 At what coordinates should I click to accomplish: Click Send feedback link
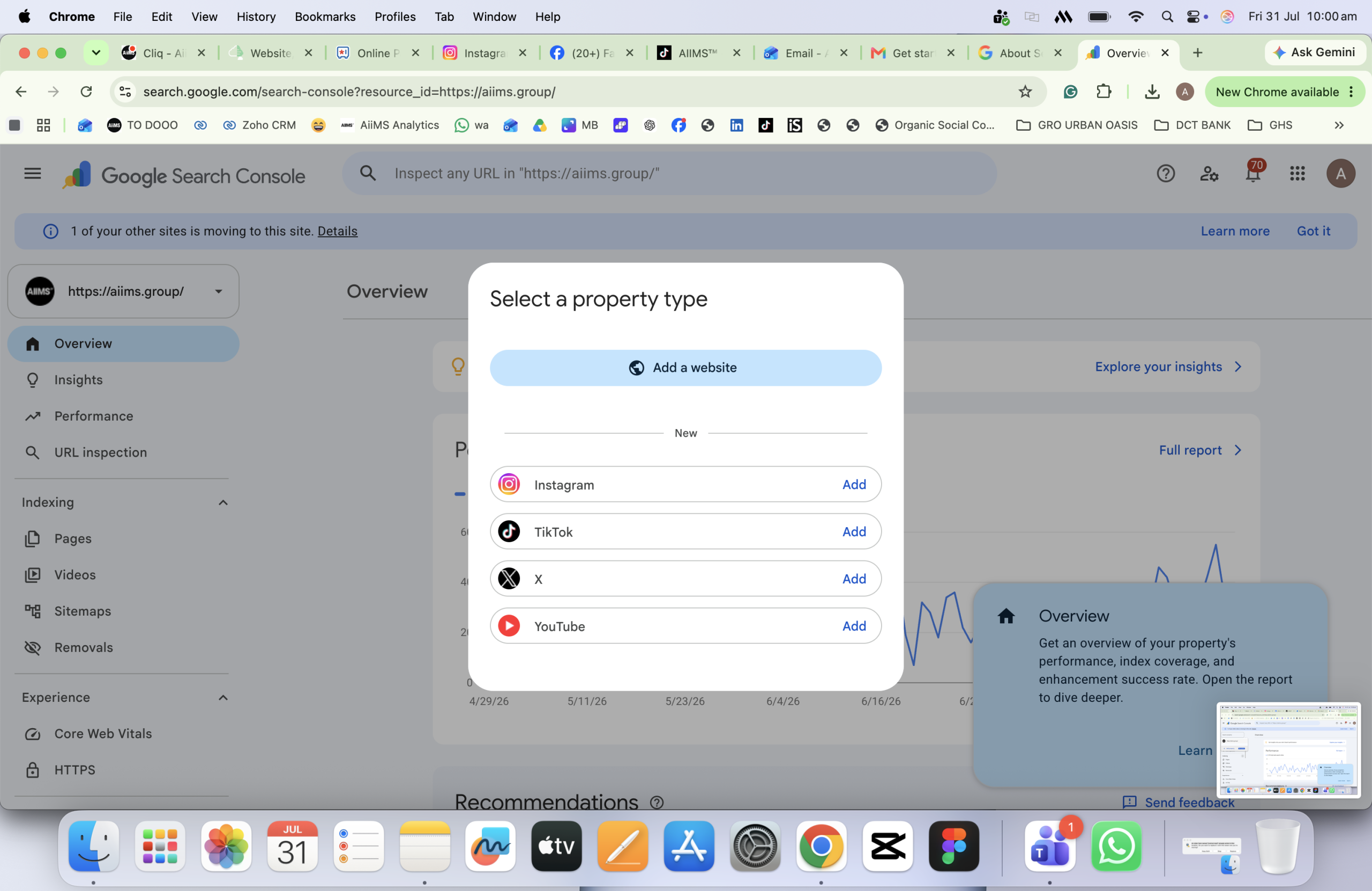(x=1179, y=802)
